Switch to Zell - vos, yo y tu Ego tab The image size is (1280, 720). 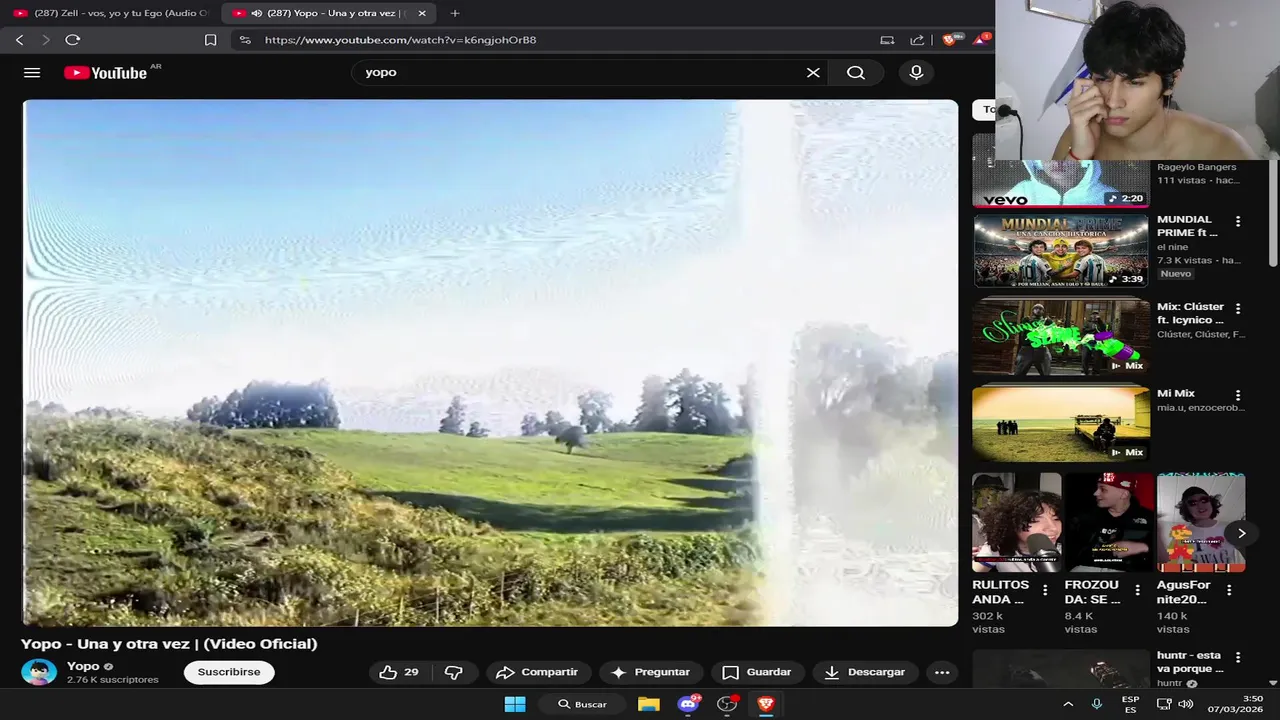coord(110,13)
